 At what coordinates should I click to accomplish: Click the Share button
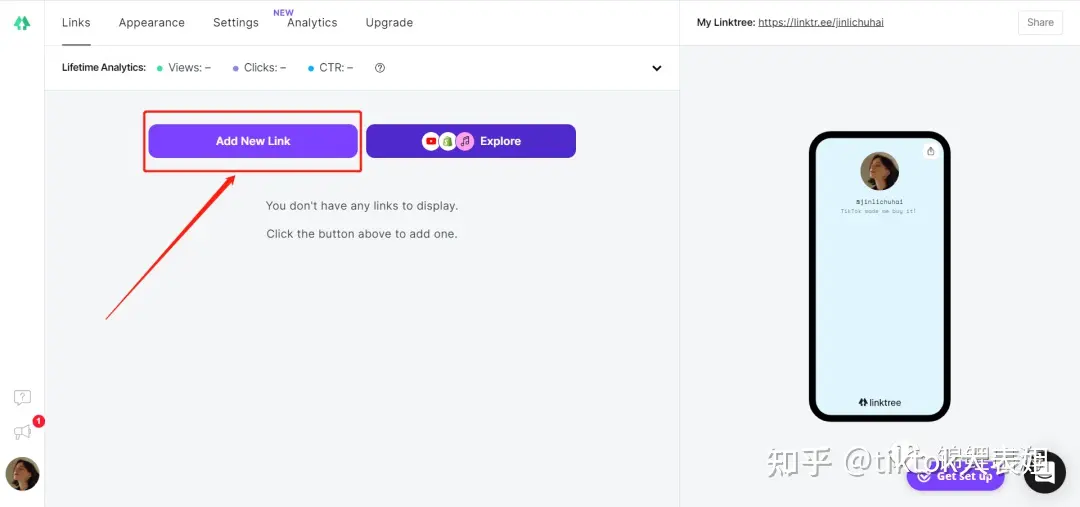tap(1040, 23)
